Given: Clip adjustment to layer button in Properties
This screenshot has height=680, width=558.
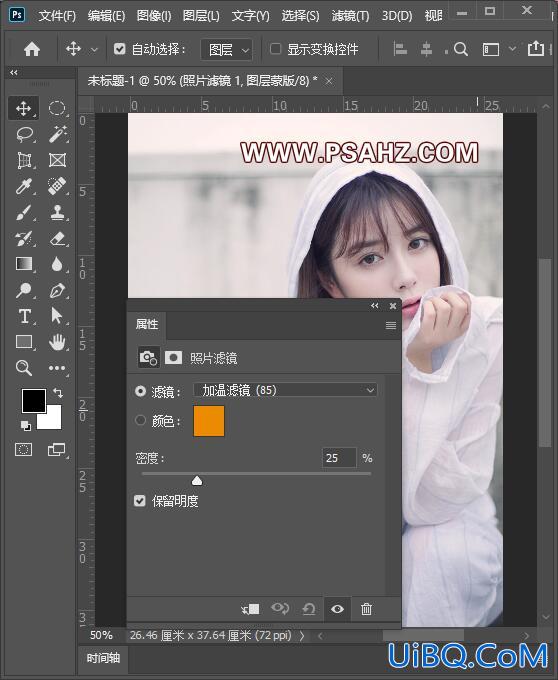Looking at the screenshot, I should point(251,609).
